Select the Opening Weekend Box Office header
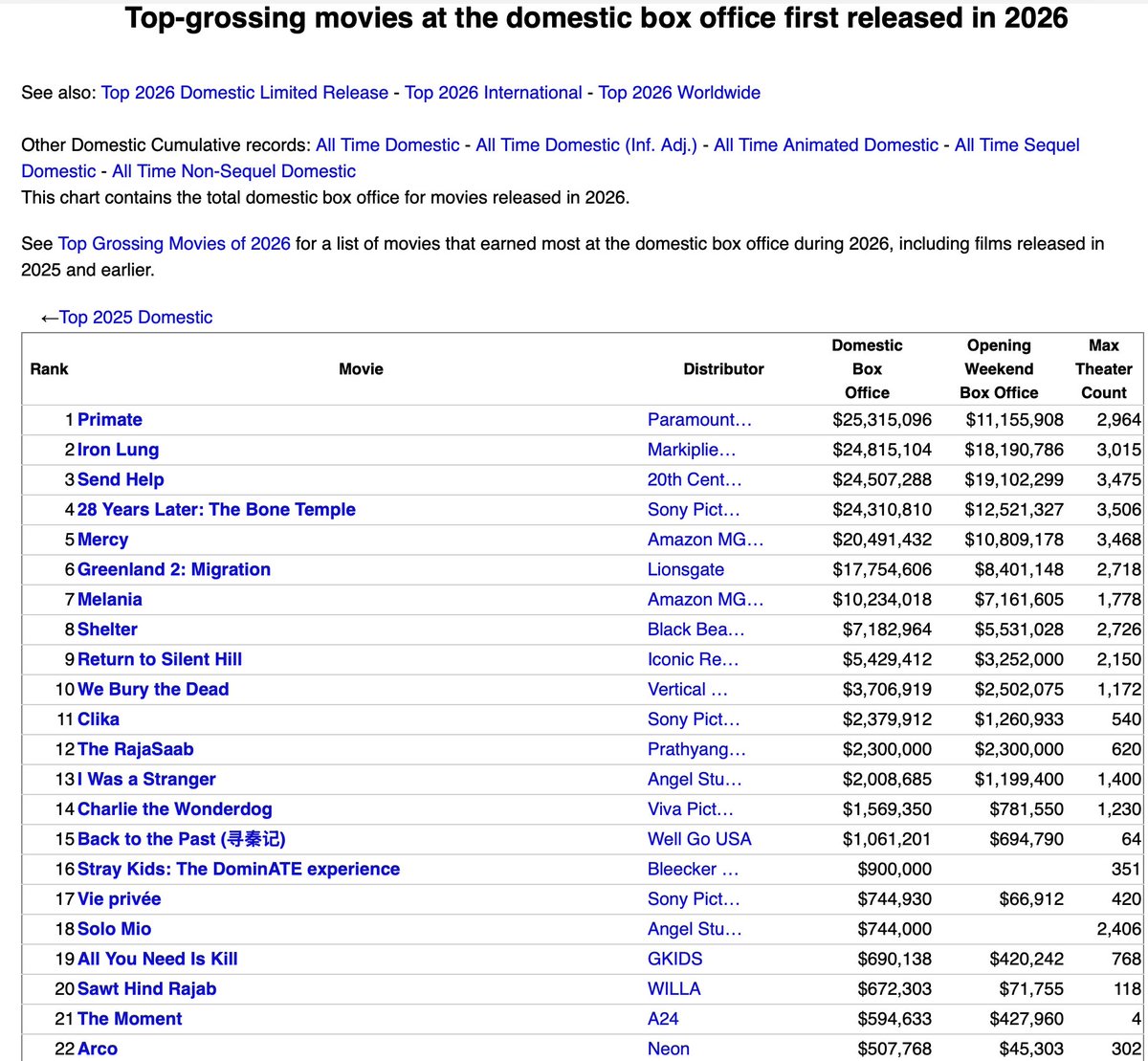Screen dimensions: 1148x1061 point(999,369)
